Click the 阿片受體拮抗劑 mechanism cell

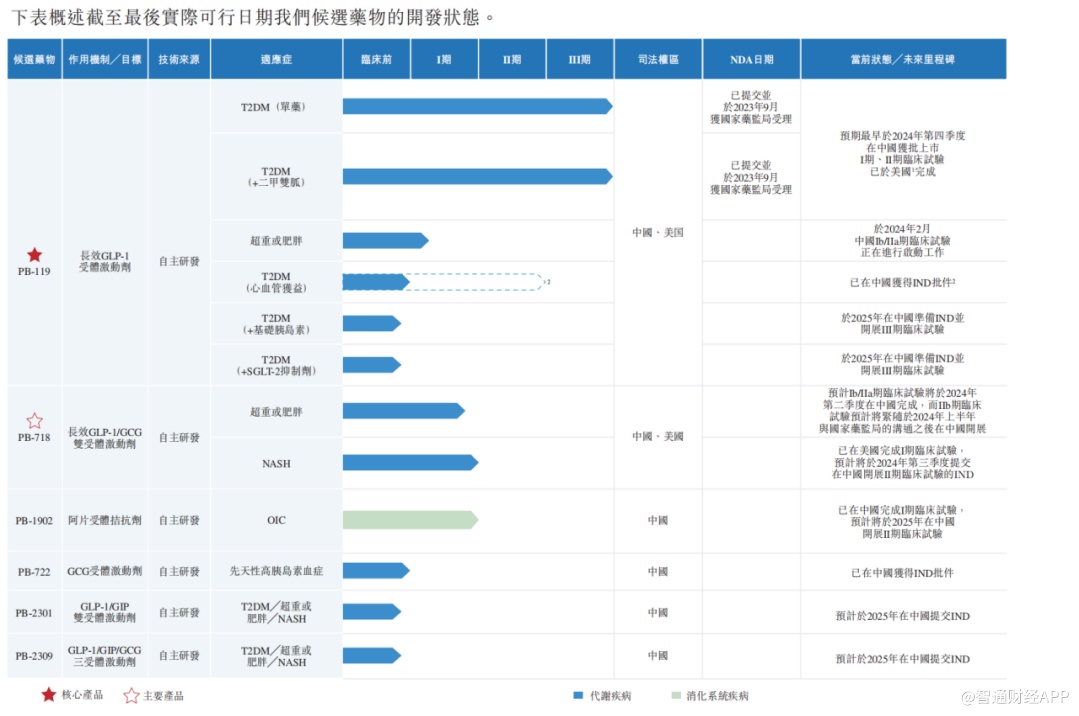(x=105, y=520)
